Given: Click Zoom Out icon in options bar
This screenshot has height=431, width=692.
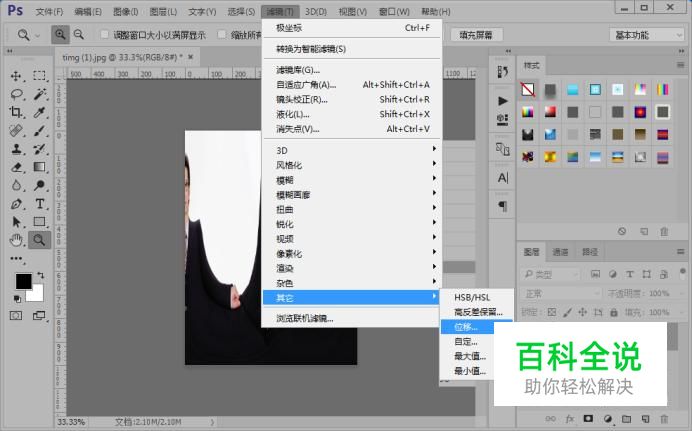Looking at the screenshot, I should coord(79,34).
